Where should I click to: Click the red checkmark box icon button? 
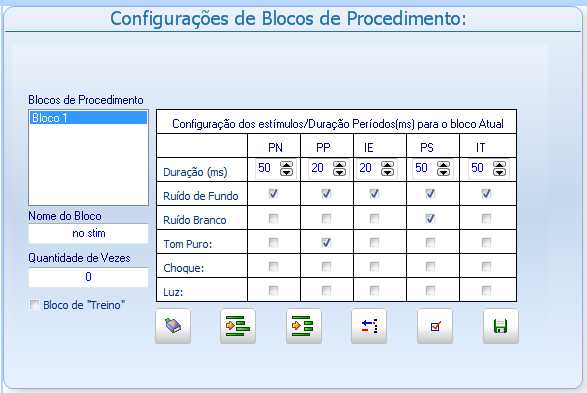coord(435,326)
